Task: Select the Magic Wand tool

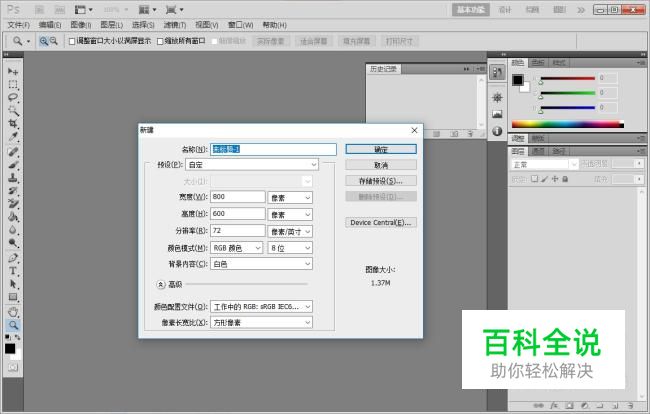Action: point(13,111)
